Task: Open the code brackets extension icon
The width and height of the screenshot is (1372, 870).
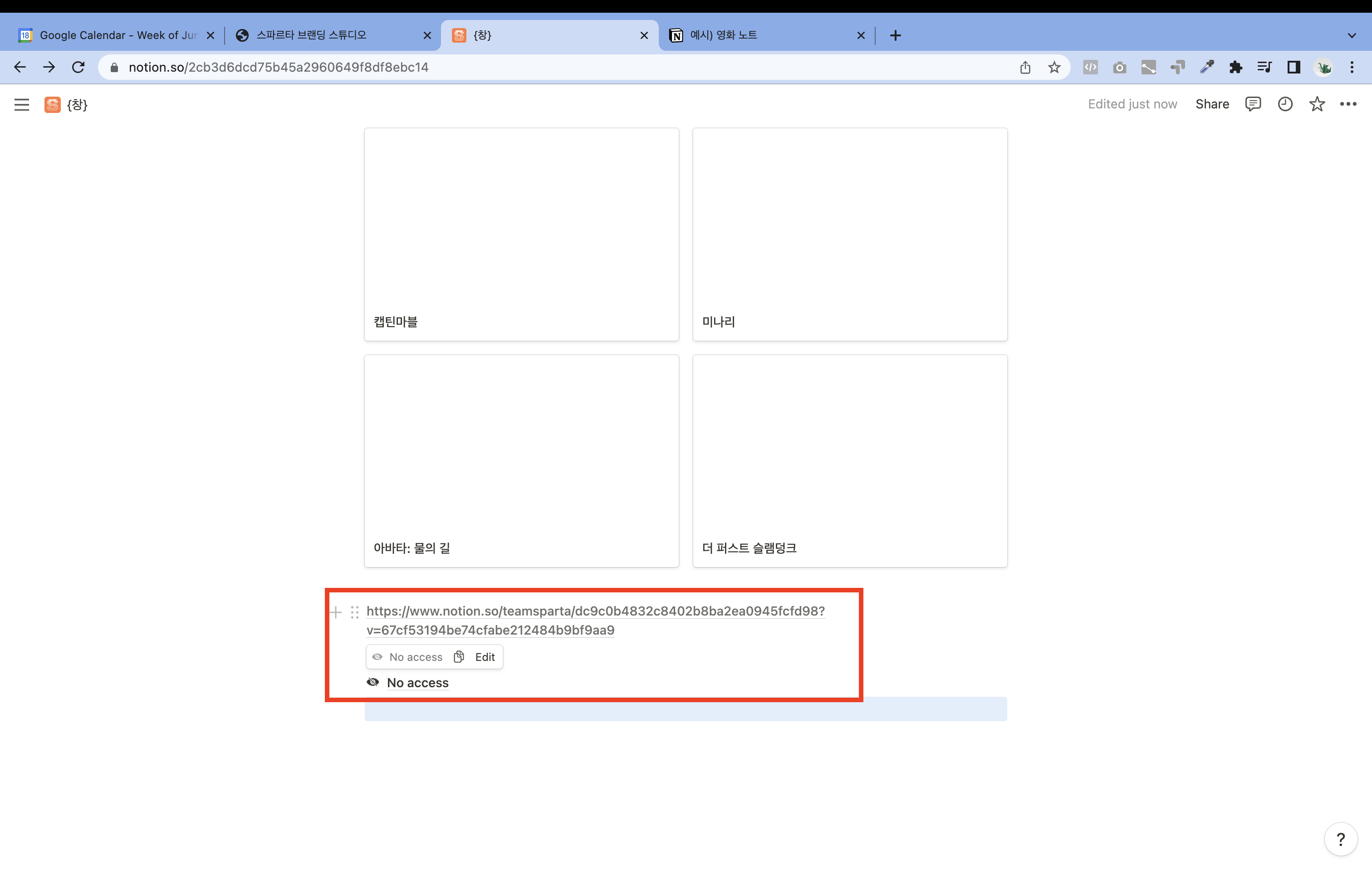Action: (x=1091, y=67)
